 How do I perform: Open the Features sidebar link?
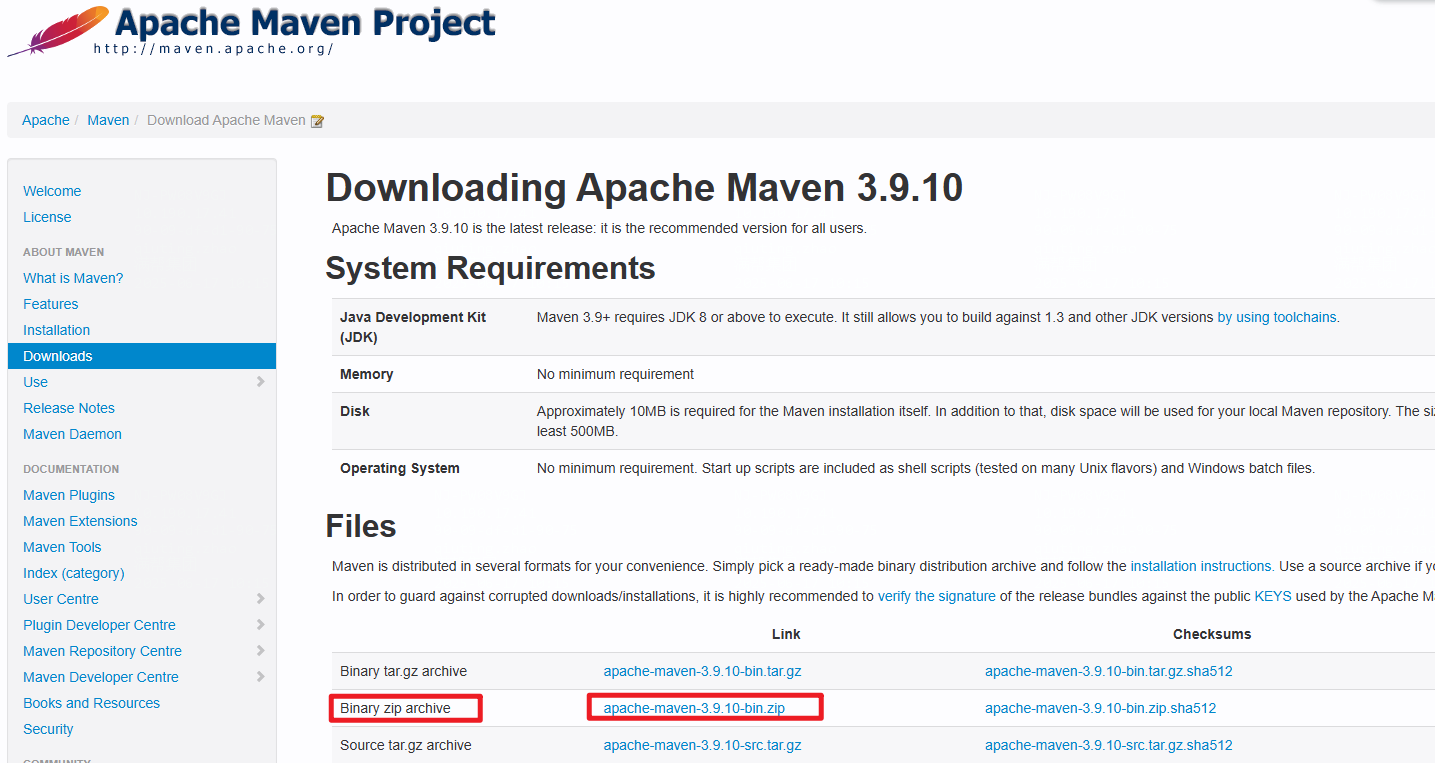[x=50, y=304]
